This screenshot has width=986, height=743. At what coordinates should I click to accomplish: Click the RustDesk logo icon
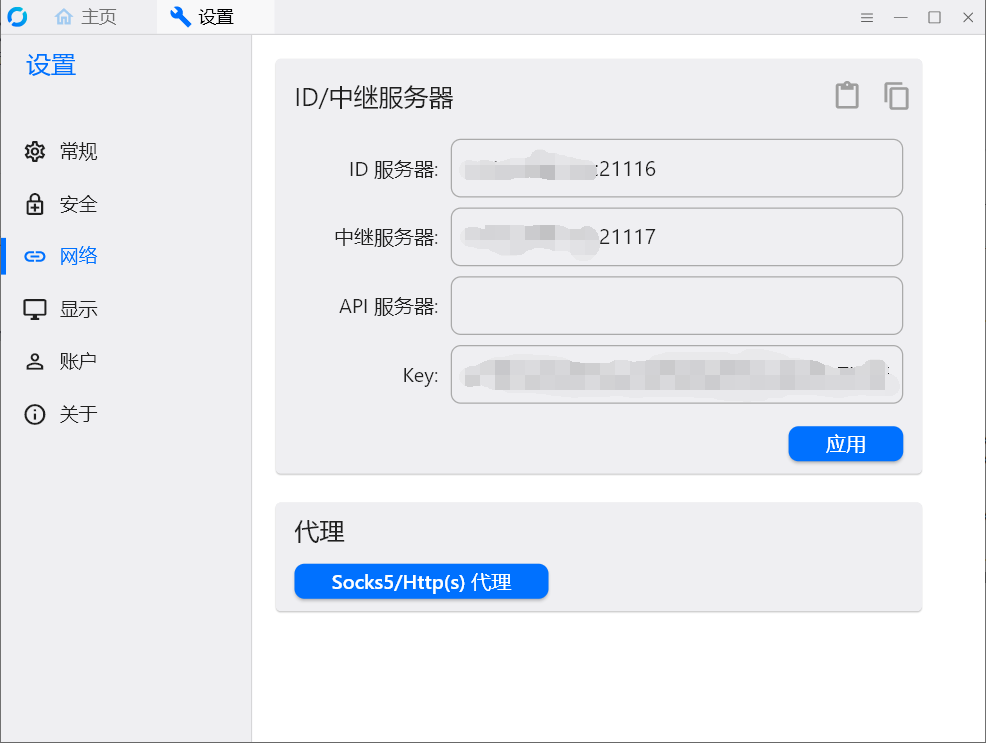(x=18, y=16)
